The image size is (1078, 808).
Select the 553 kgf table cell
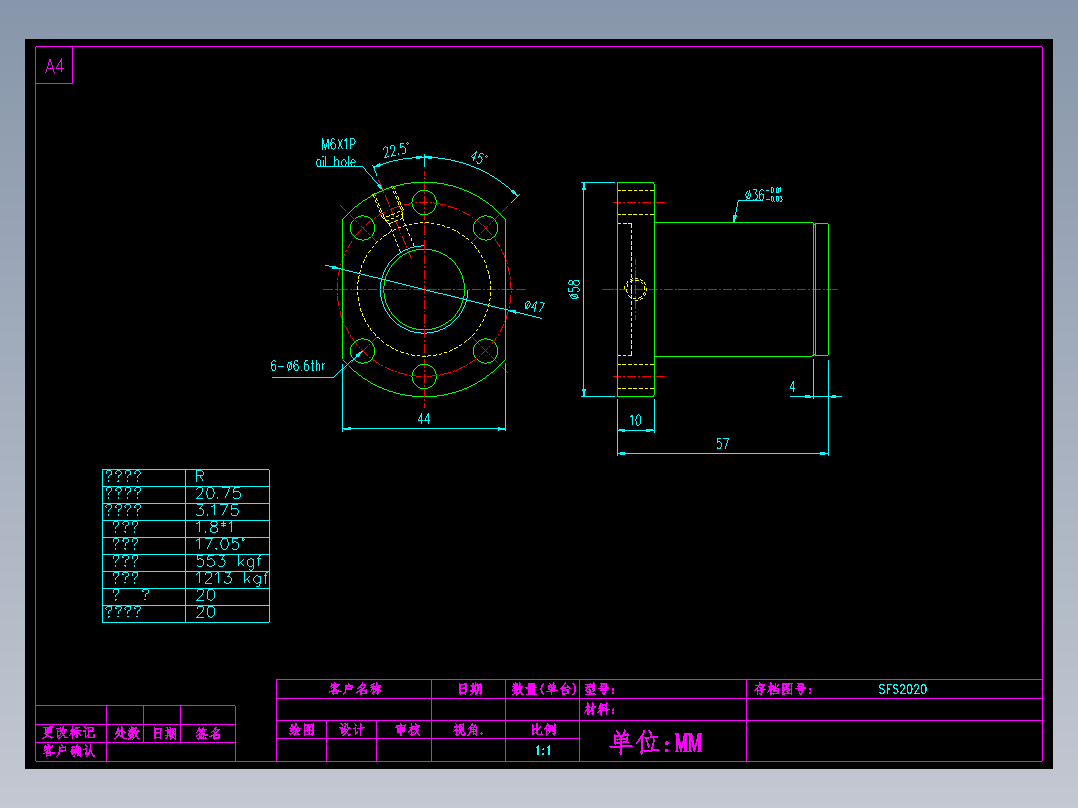point(229,561)
